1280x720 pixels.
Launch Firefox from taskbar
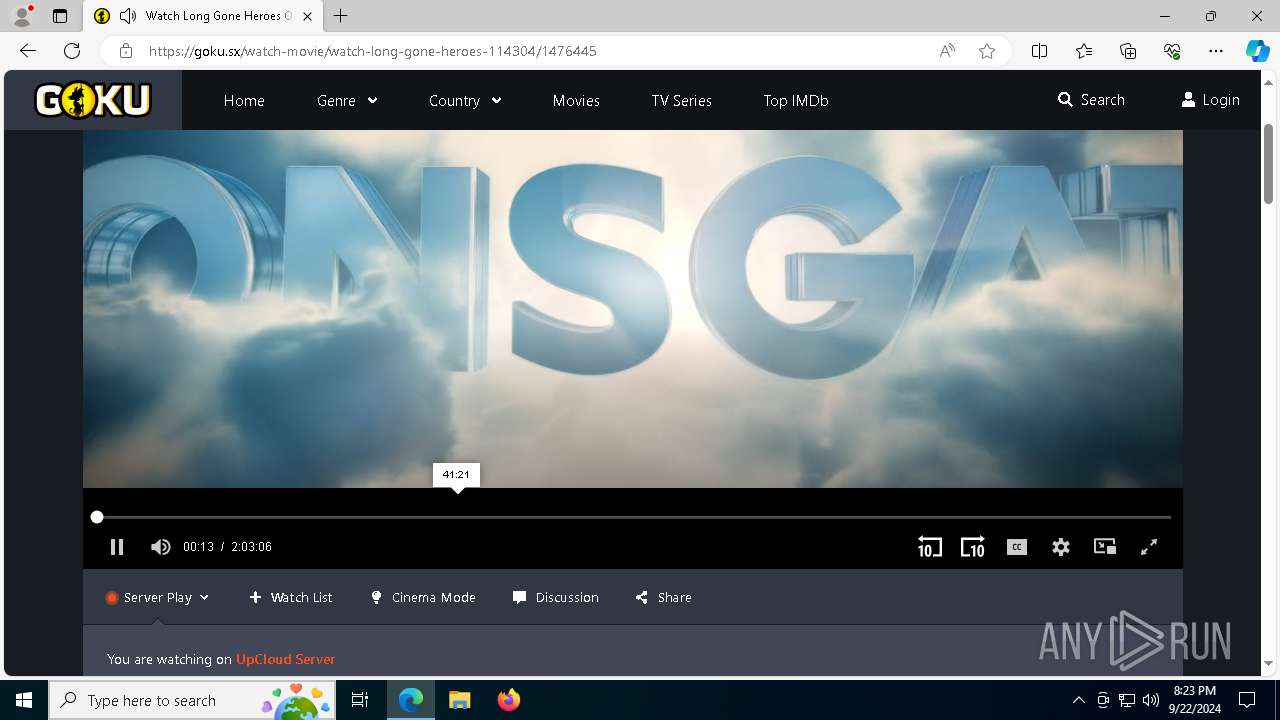tap(508, 700)
